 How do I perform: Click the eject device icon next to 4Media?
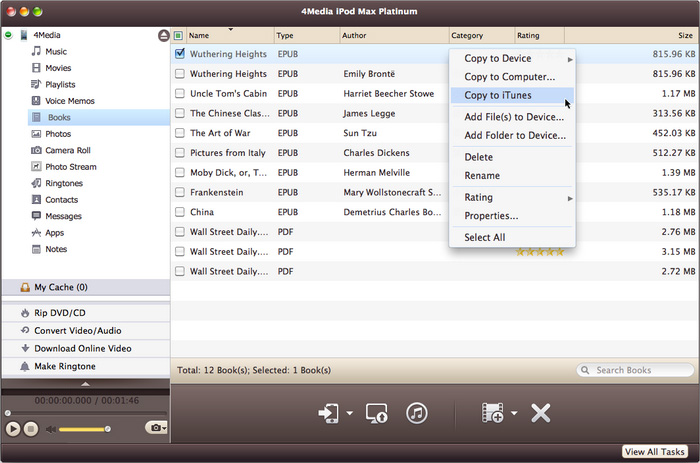click(x=163, y=35)
